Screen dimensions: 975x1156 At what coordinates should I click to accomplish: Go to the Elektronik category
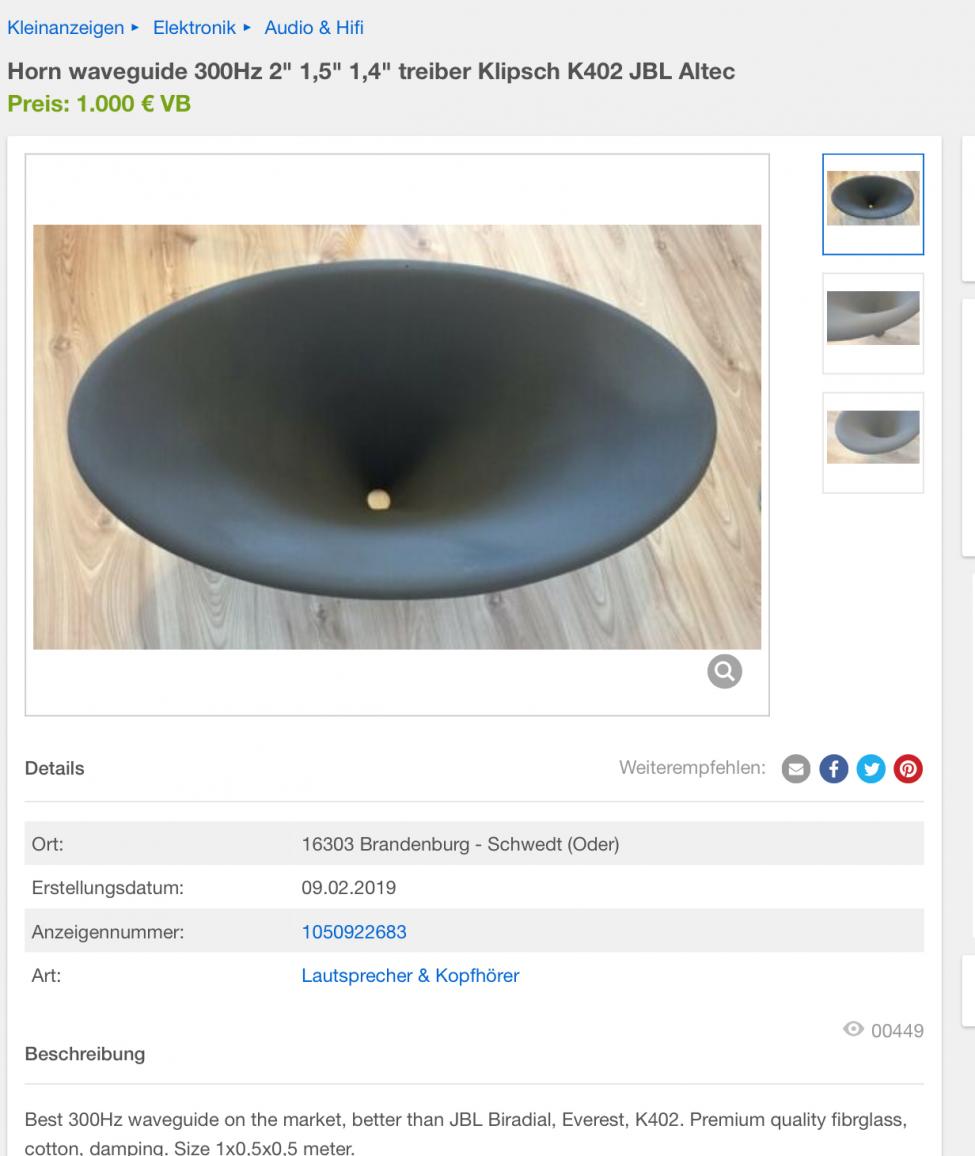pos(194,28)
